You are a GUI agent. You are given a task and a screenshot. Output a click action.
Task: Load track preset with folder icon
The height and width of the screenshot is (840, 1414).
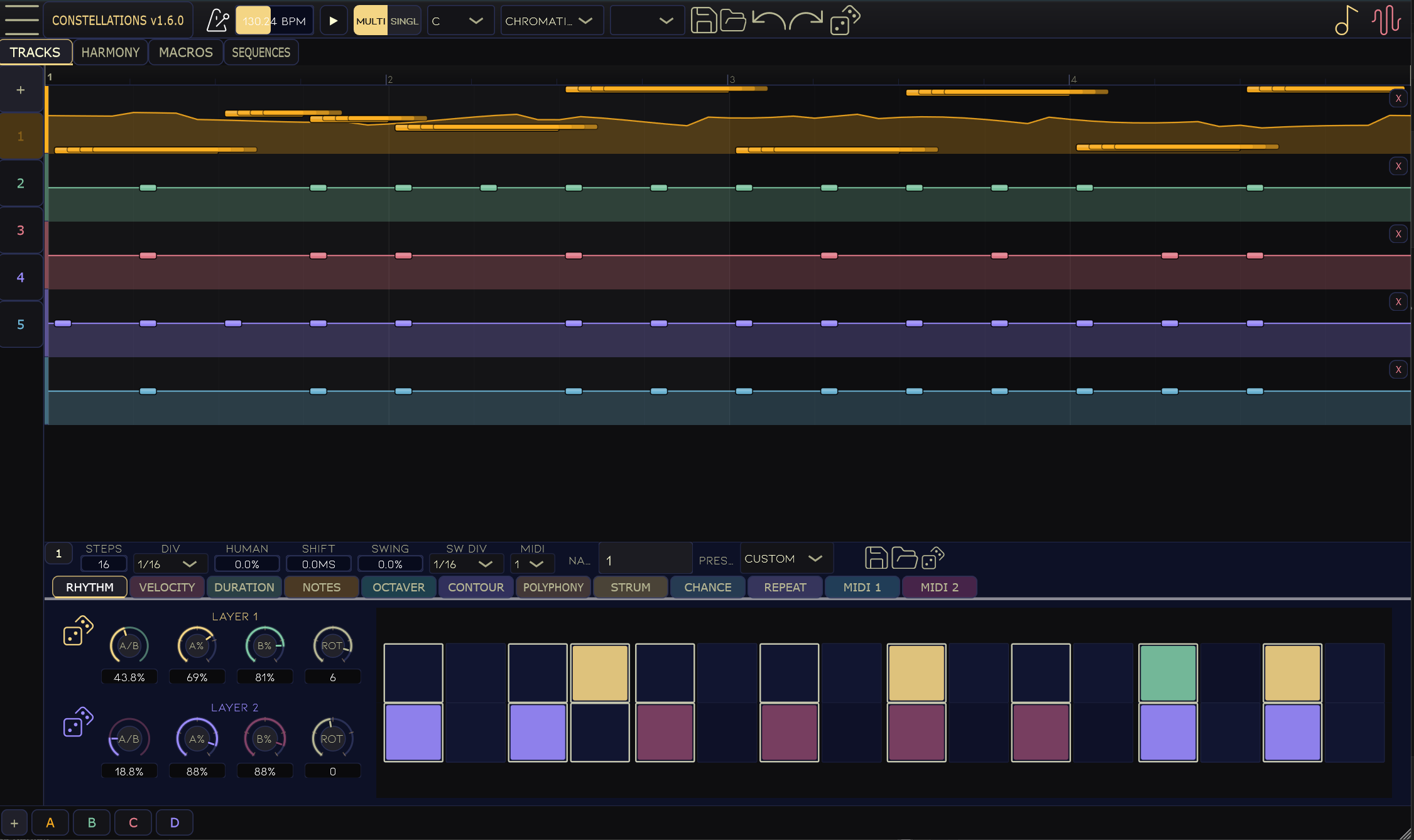click(904, 557)
